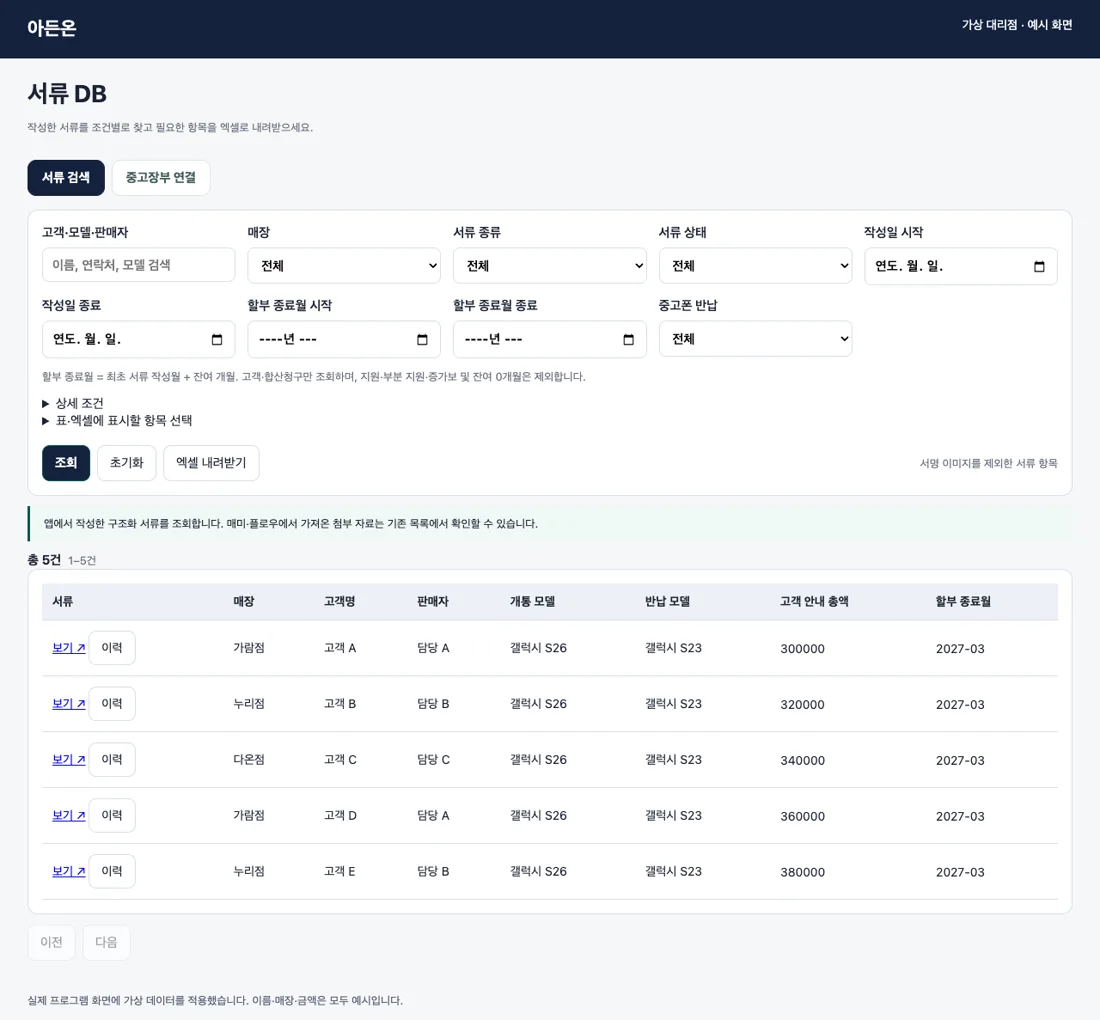Click 엑셀 내려받기 button
The width and height of the screenshot is (1100, 1020).
pyautogui.click(x=211, y=463)
